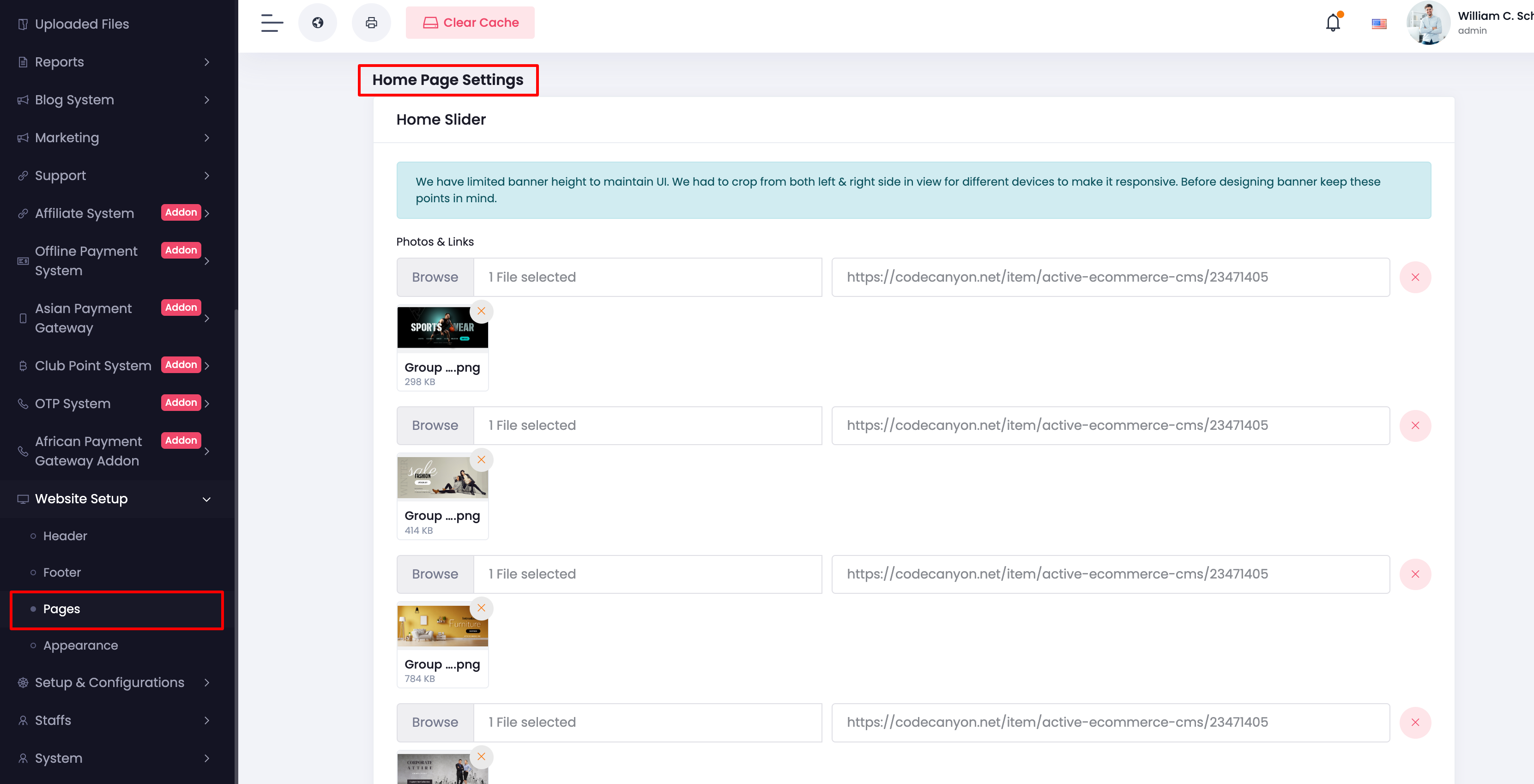The height and width of the screenshot is (784, 1534).
Task: Click the Setup & Configurations gear icon
Action: 23,682
